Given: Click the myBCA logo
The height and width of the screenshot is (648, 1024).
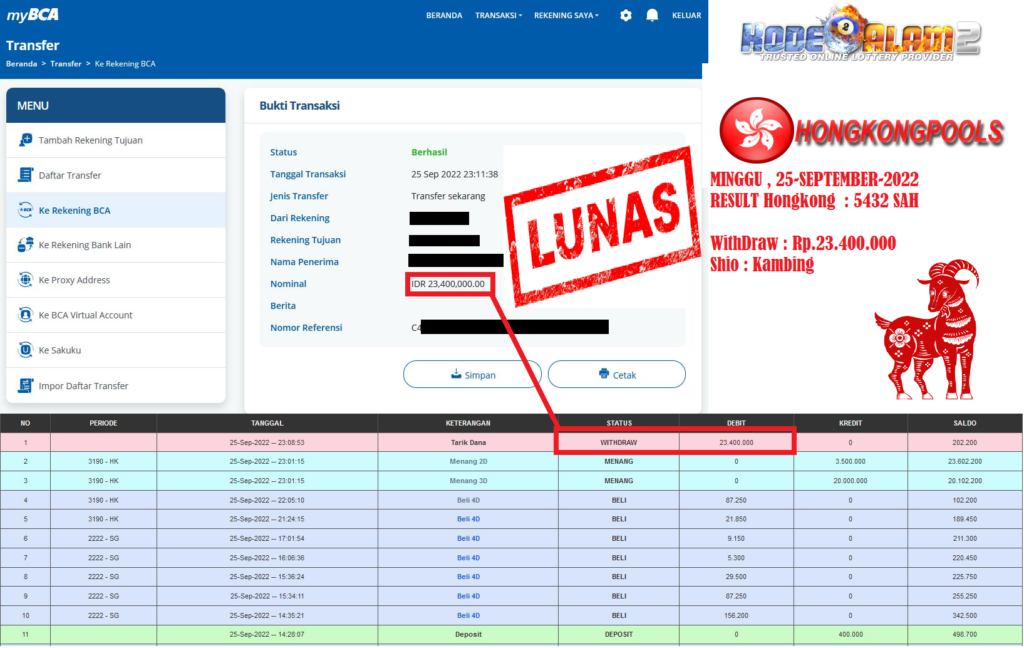Looking at the screenshot, I should [x=33, y=15].
